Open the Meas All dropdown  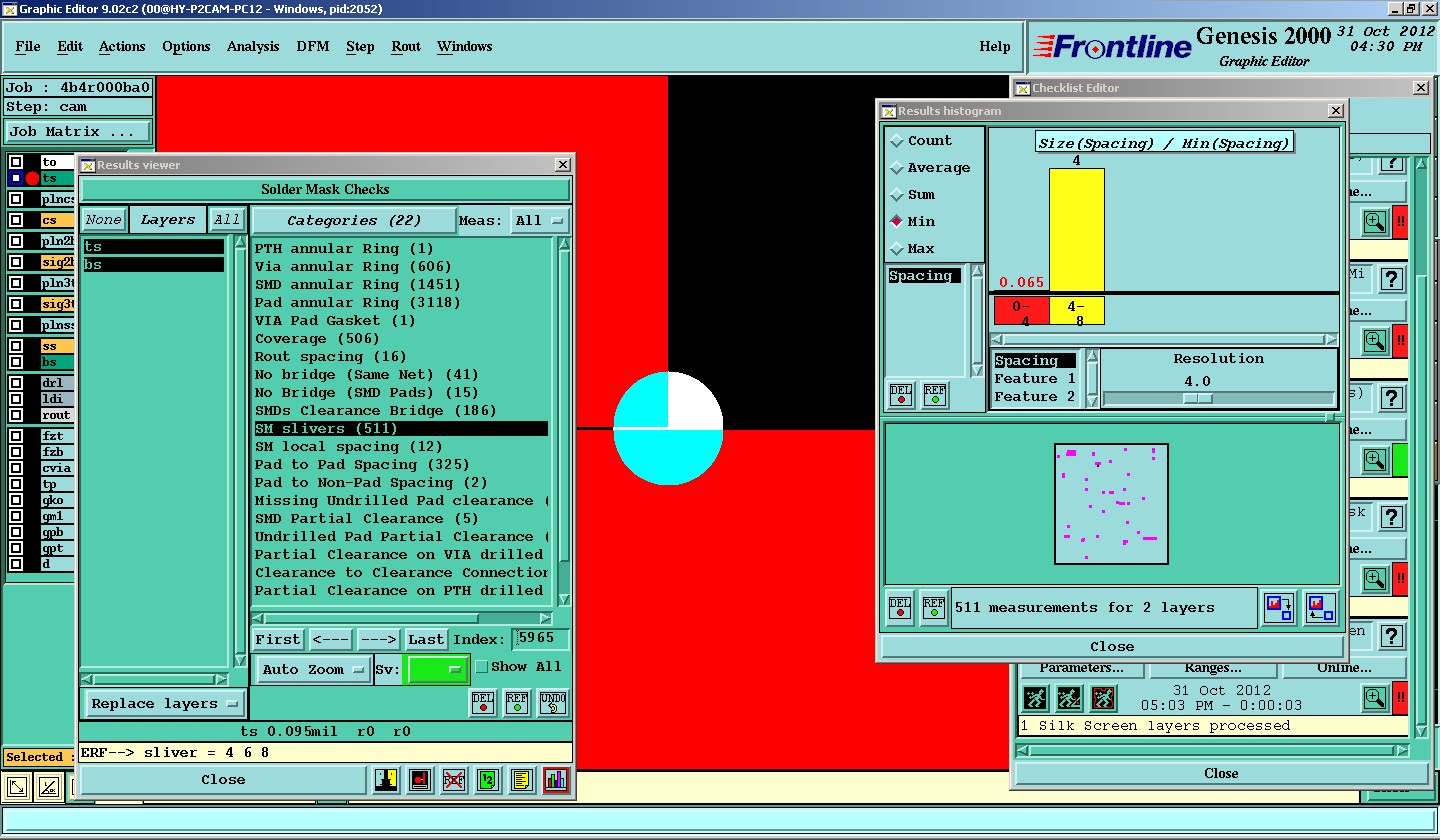[540, 221]
